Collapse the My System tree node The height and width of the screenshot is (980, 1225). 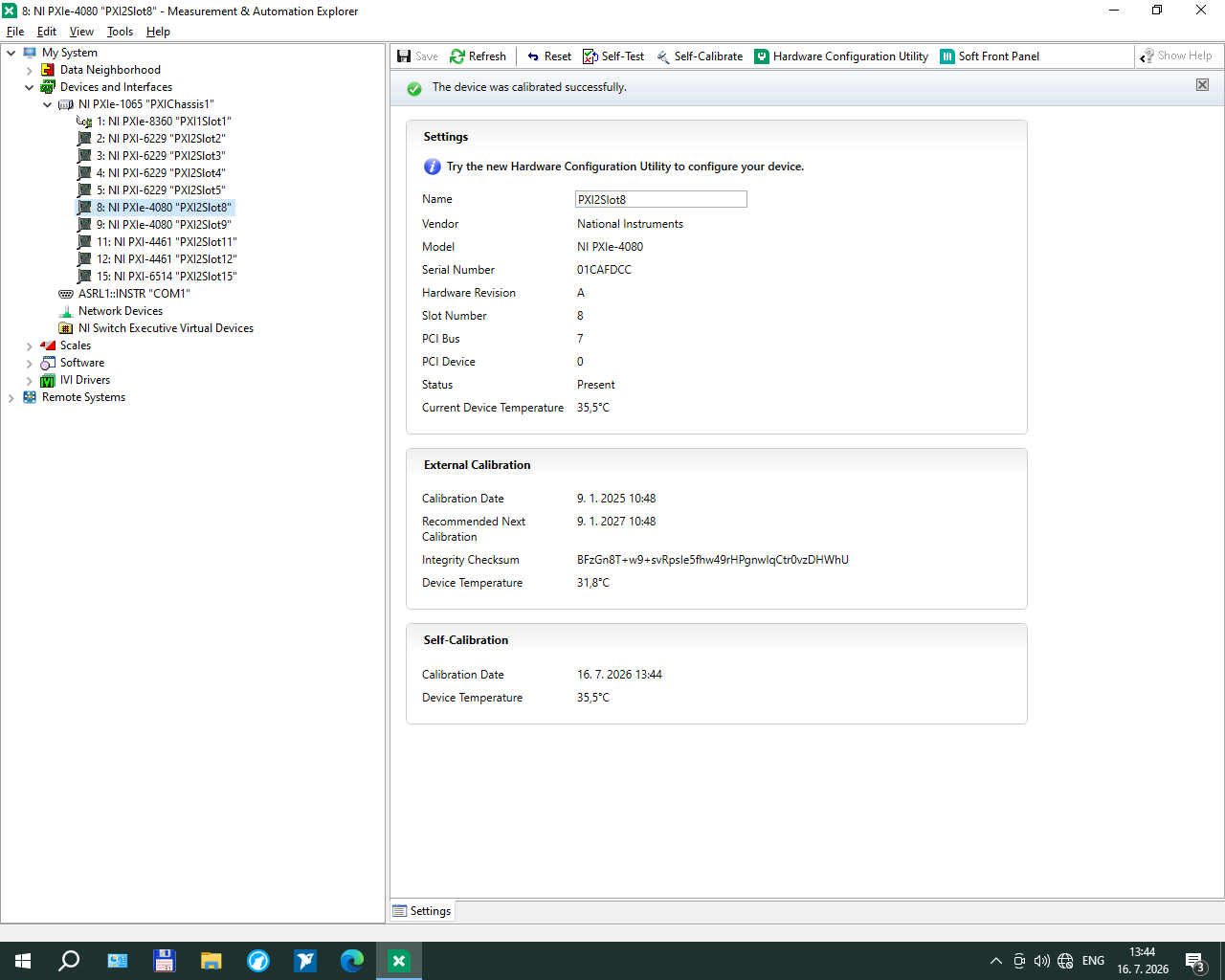tap(11, 53)
